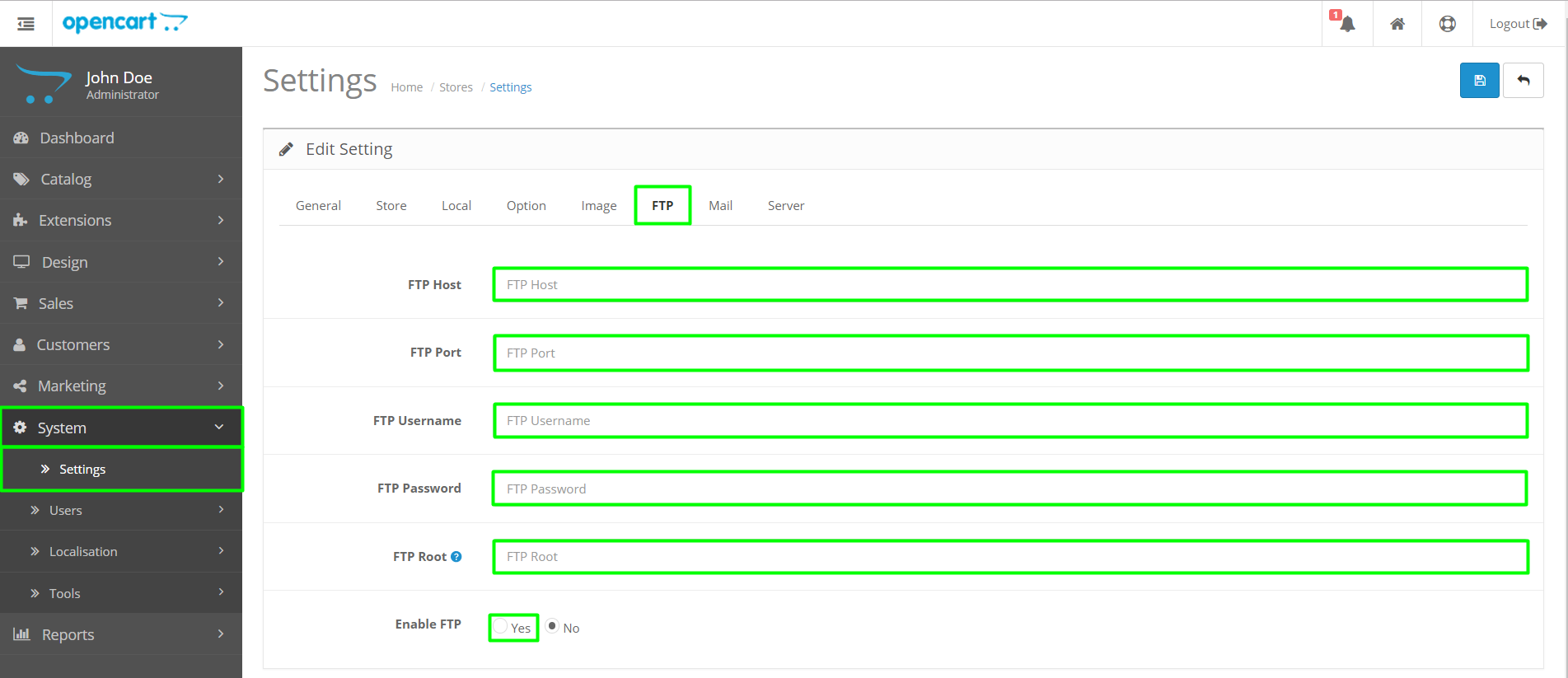Click the Cancel back-arrow icon button

pos(1523,81)
